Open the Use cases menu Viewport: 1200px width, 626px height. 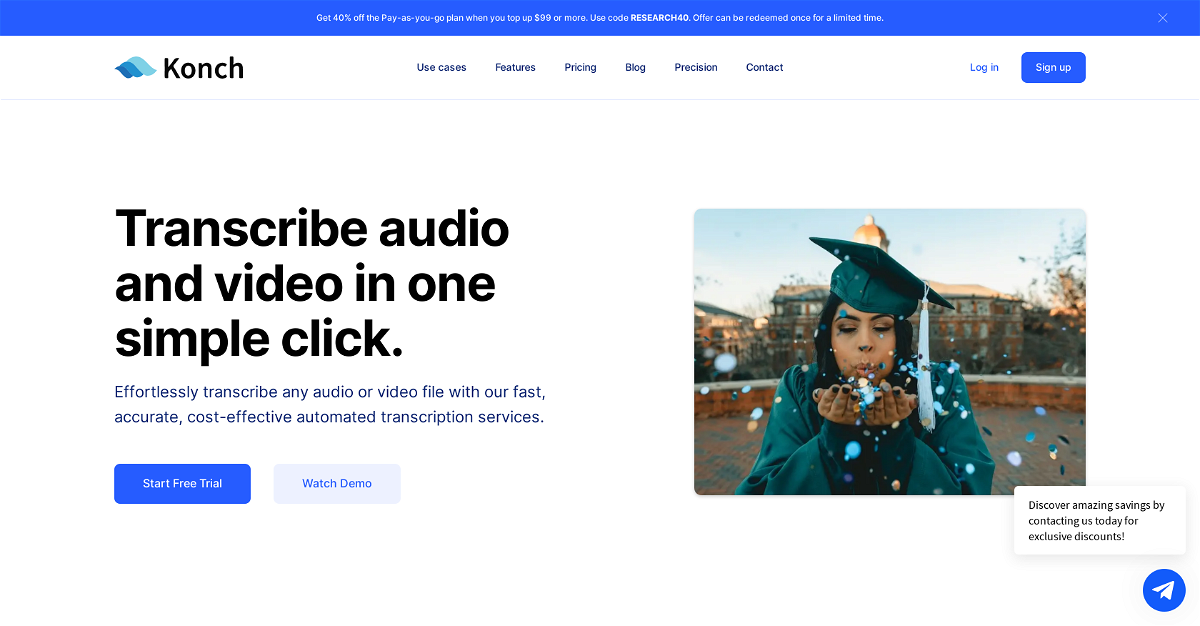(x=441, y=68)
